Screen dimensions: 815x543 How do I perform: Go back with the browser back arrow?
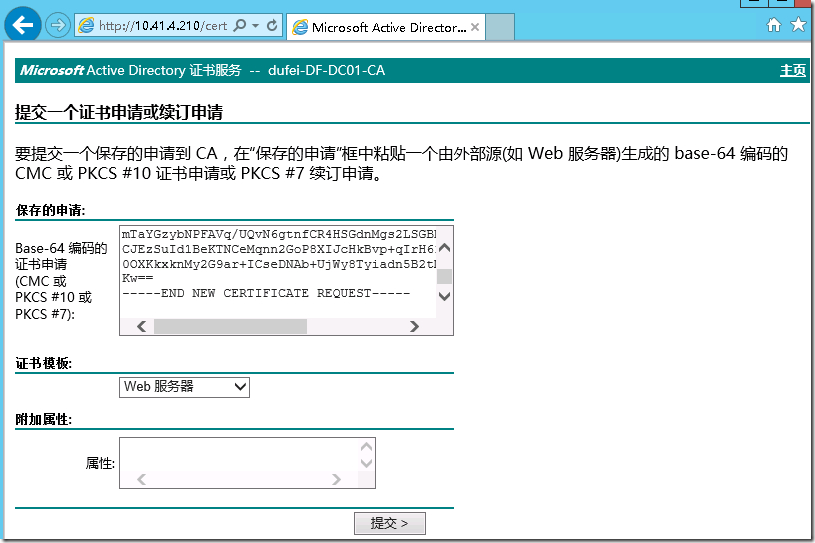[23, 24]
